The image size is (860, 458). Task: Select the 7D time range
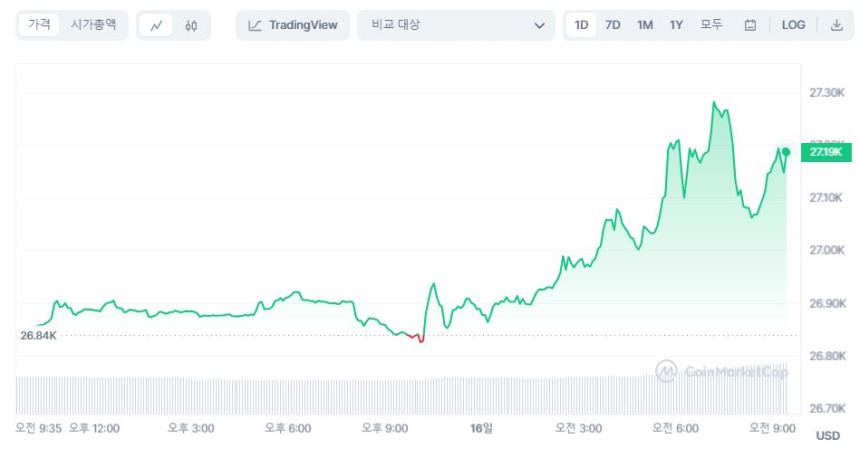coord(613,26)
